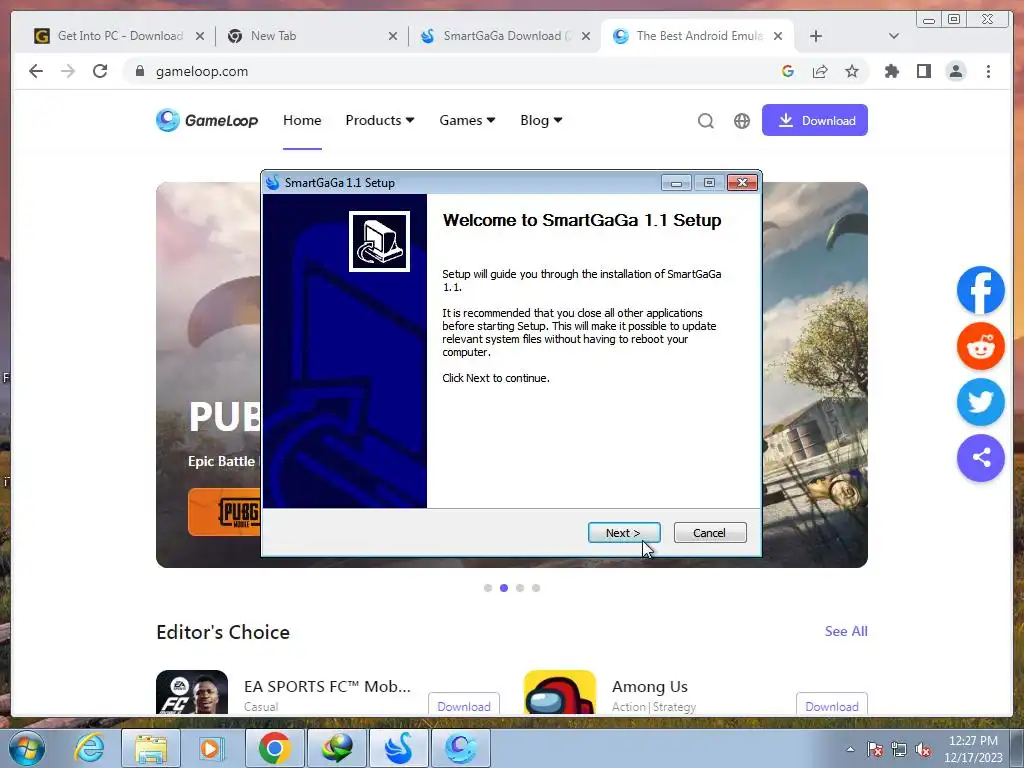Cancel the SmartGaGa Setup wizard
Image resolution: width=1024 pixels, height=768 pixels.
[710, 533]
